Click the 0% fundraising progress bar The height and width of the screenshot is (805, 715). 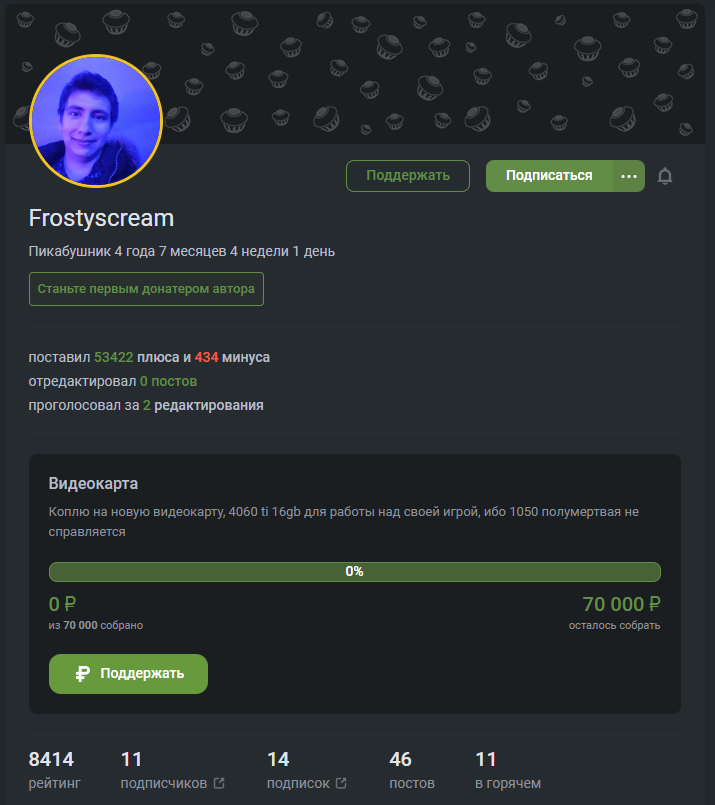pos(355,572)
